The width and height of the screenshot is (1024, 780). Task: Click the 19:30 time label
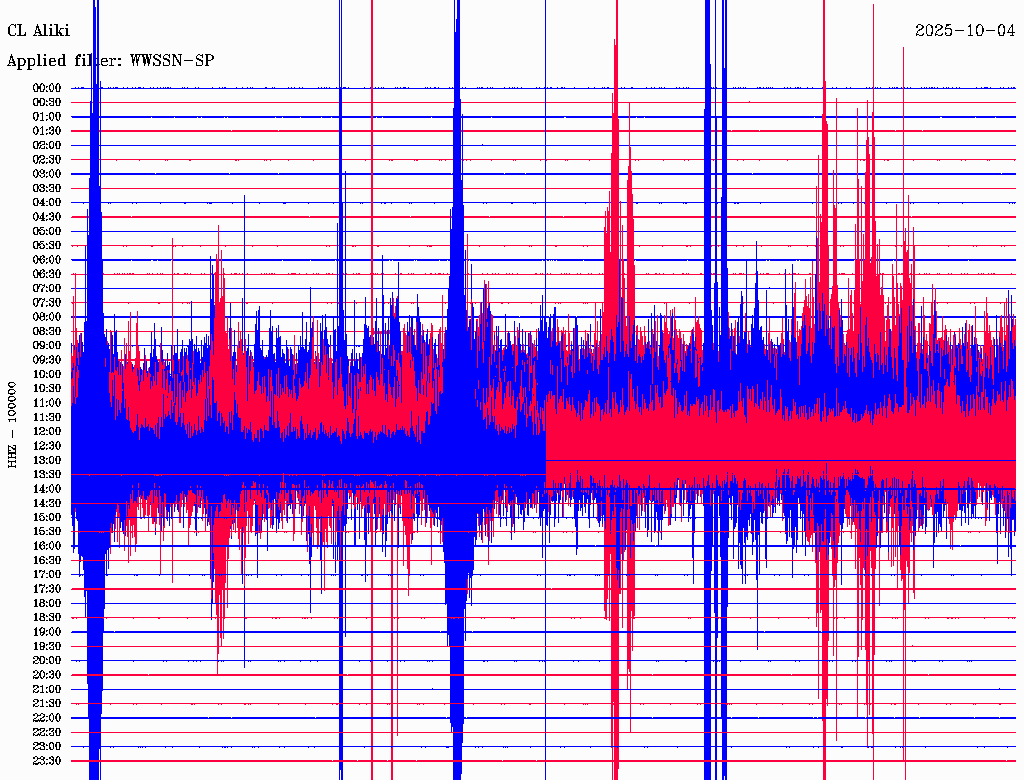(47, 647)
